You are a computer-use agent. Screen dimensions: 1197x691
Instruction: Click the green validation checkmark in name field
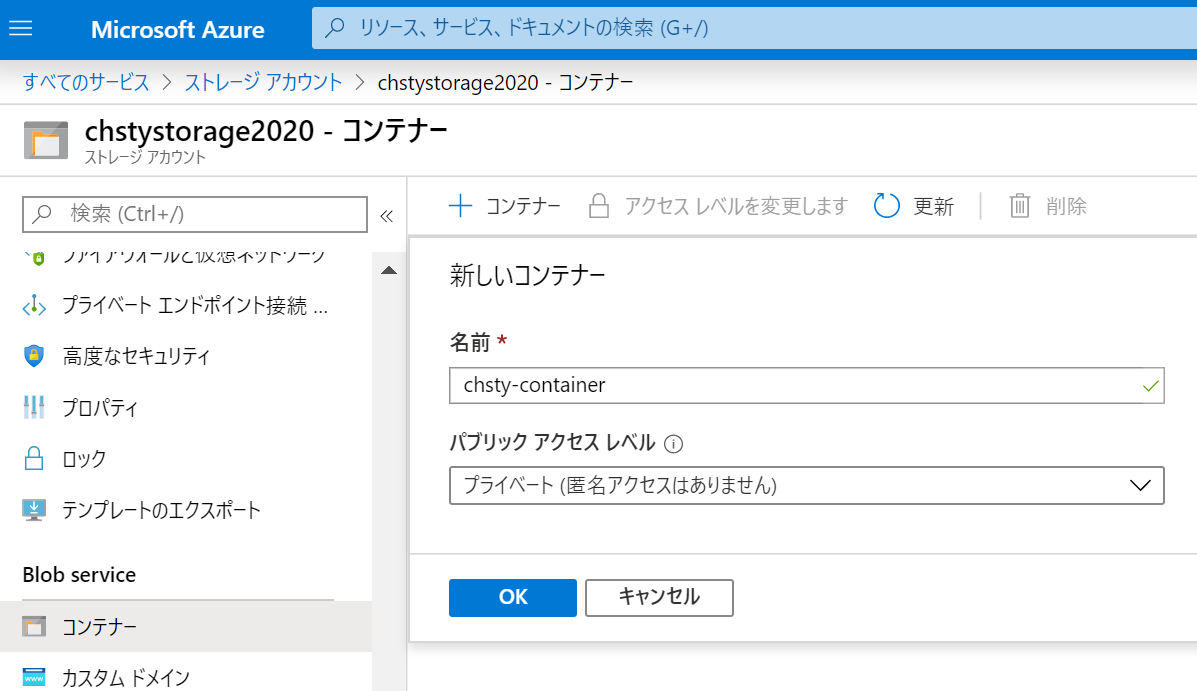tap(1150, 386)
